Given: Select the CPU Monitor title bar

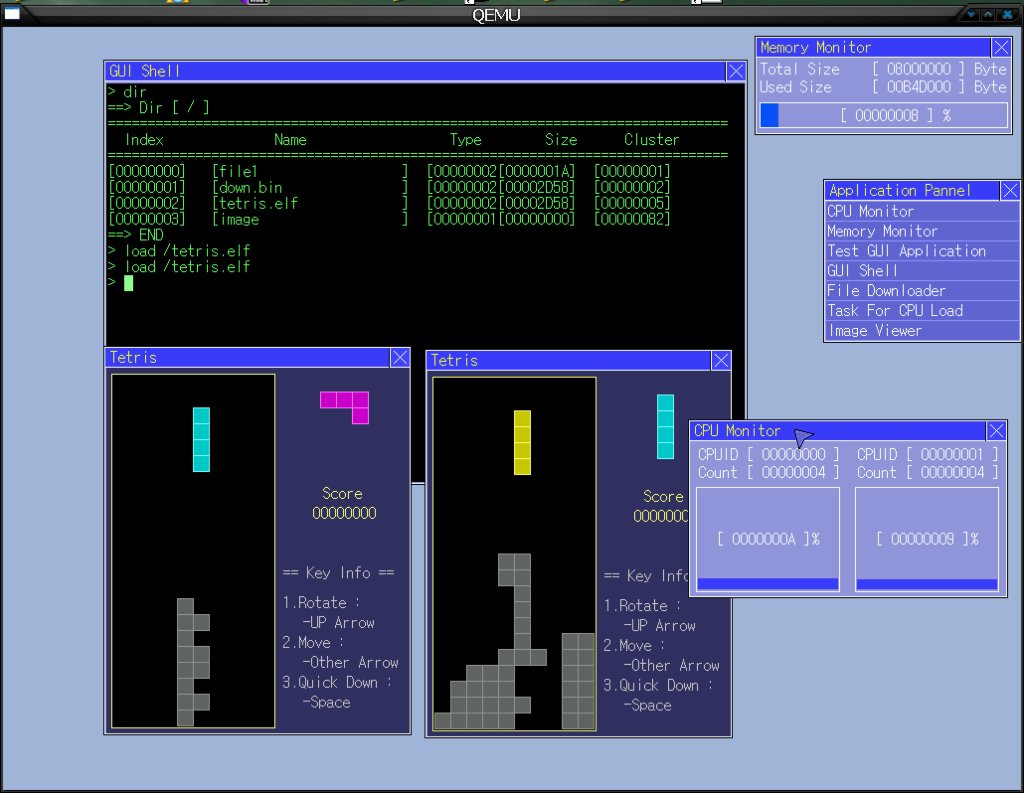Looking at the screenshot, I should [838, 430].
